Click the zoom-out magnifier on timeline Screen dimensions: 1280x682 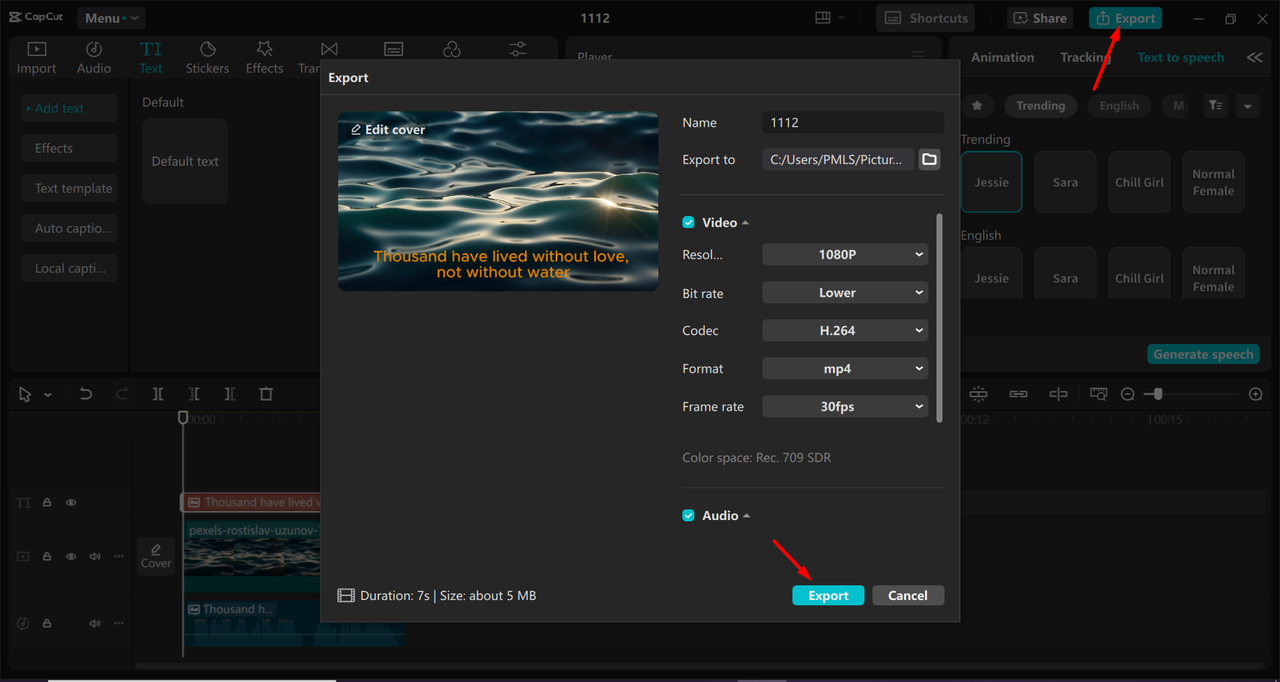pos(1127,394)
